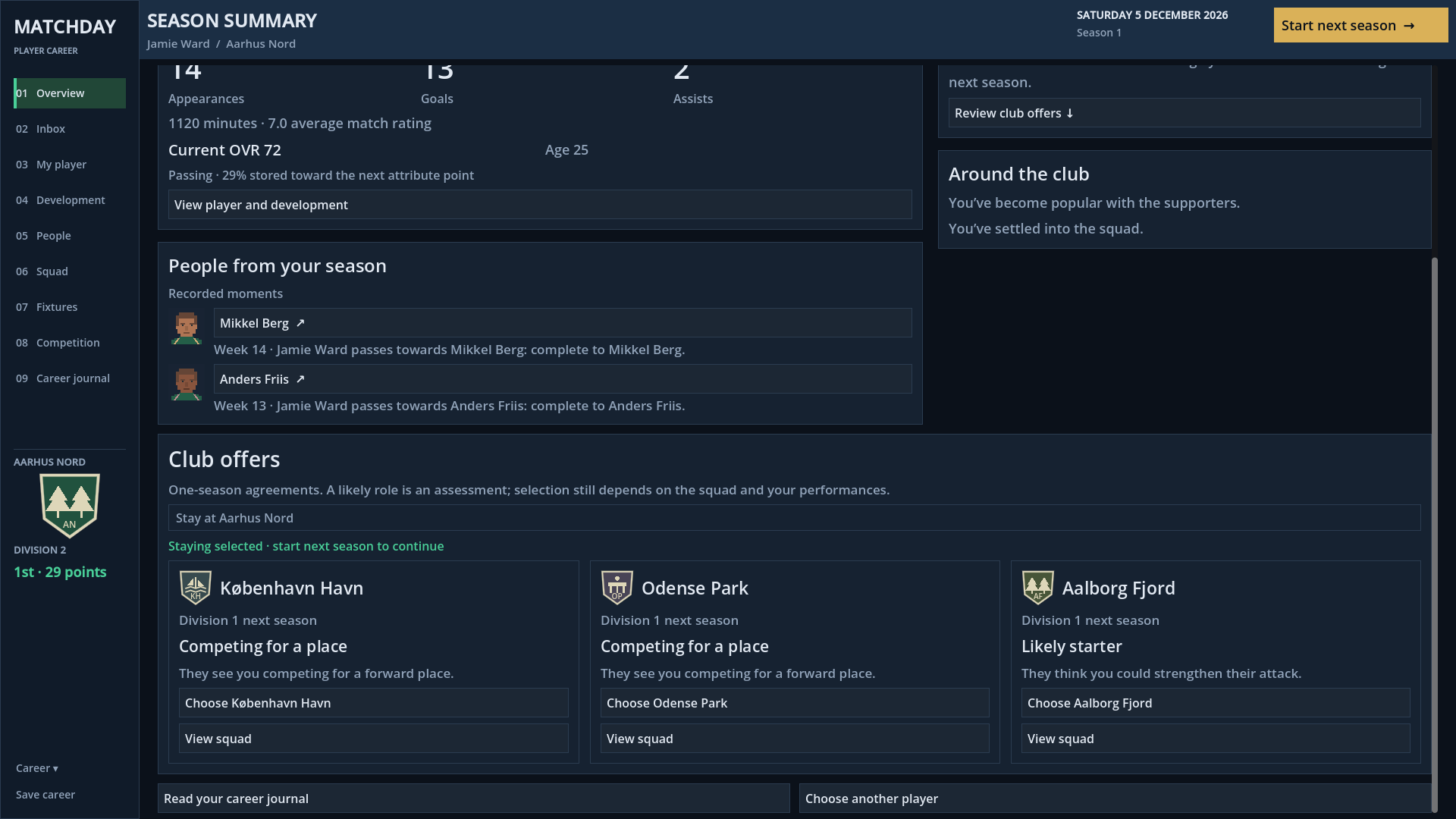
Task: Open Mikkel Berg's profile link
Action: pyautogui.click(x=563, y=323)
